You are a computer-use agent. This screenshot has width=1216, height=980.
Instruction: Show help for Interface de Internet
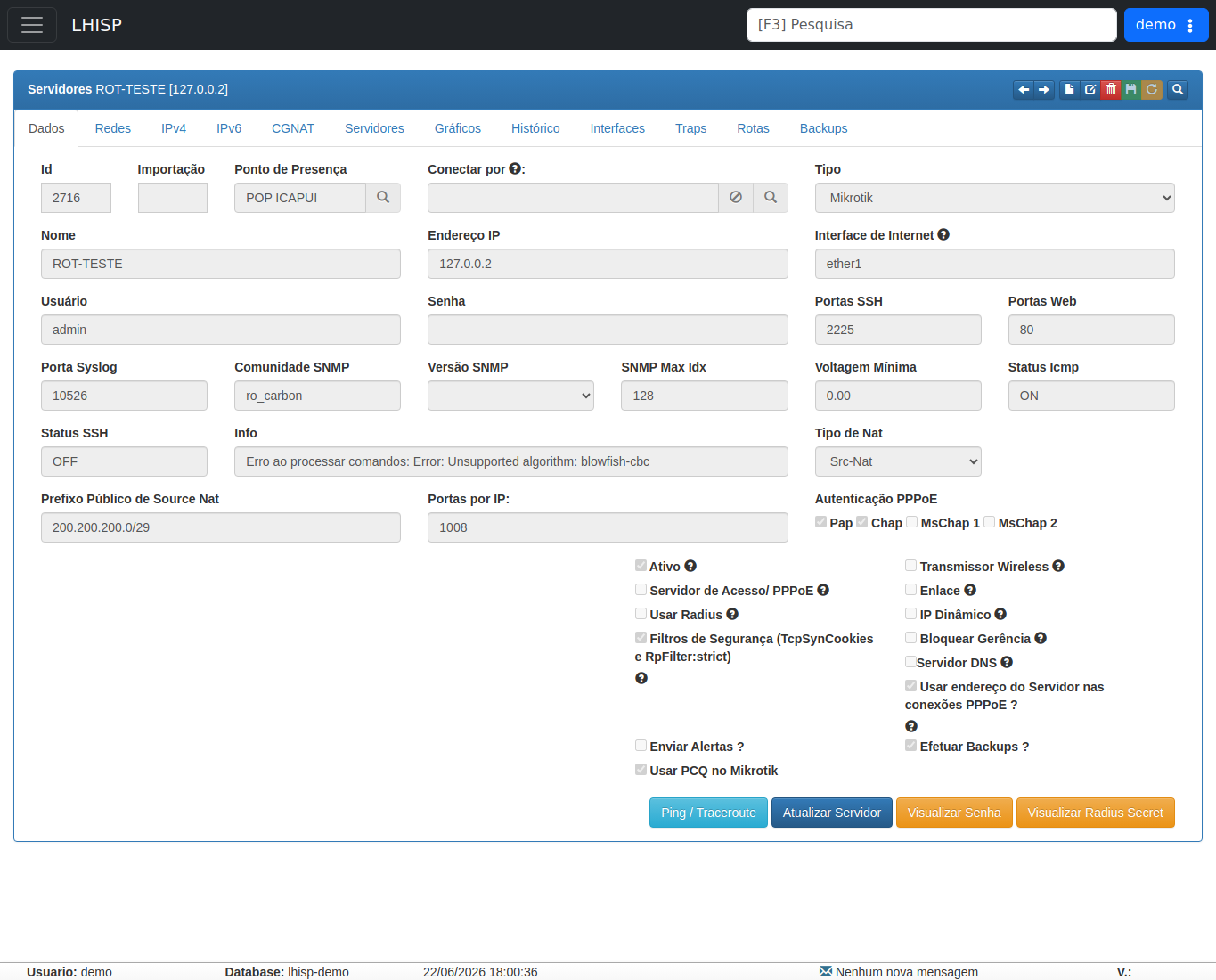click(943, 234)
